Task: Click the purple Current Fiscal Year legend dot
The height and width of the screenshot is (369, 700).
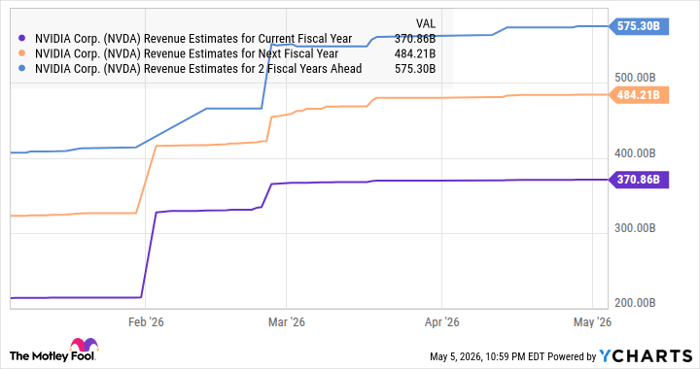Action: pyautogui.click(x=22, y=39)
